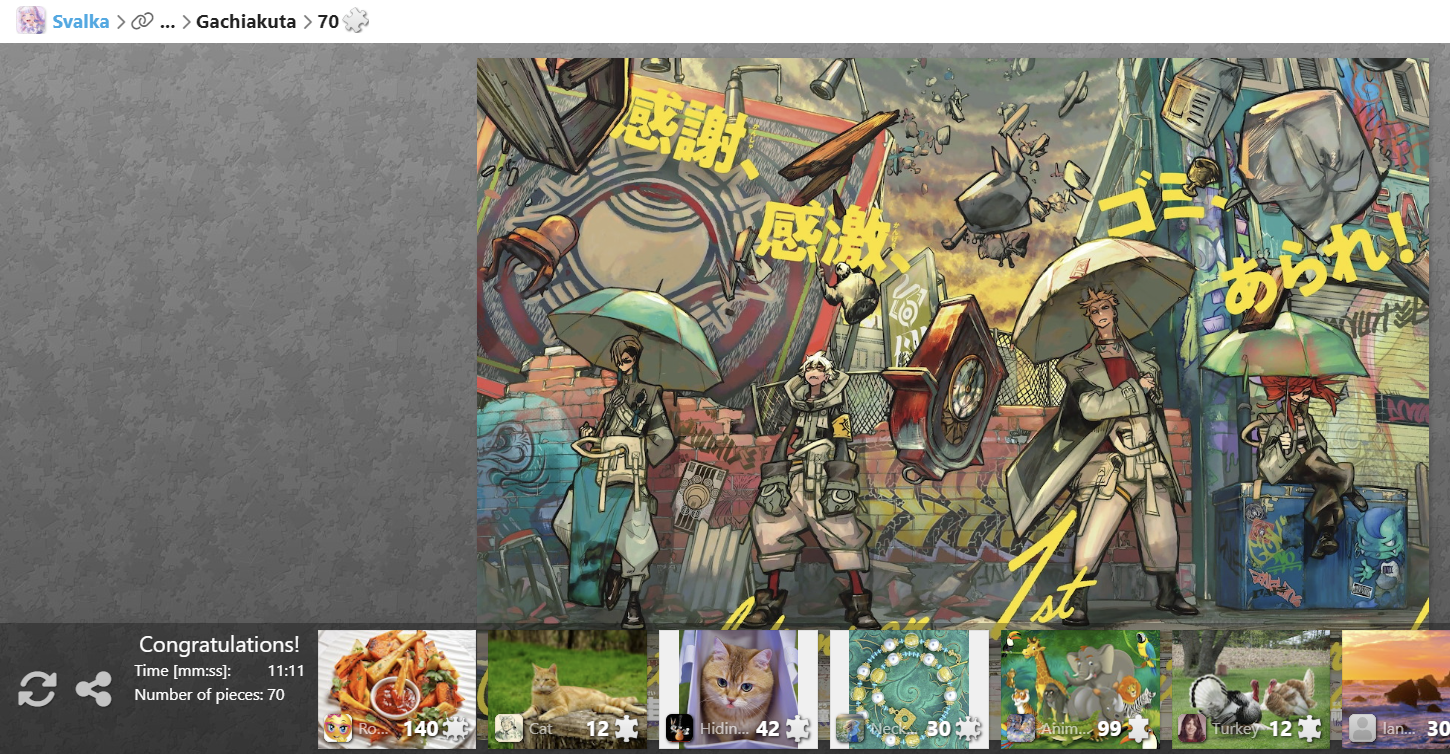Click the Gachiakuta breadcrumb title
Viewport: 1450px width, 754px height.
pyautogui.click(x=246, y=21)
